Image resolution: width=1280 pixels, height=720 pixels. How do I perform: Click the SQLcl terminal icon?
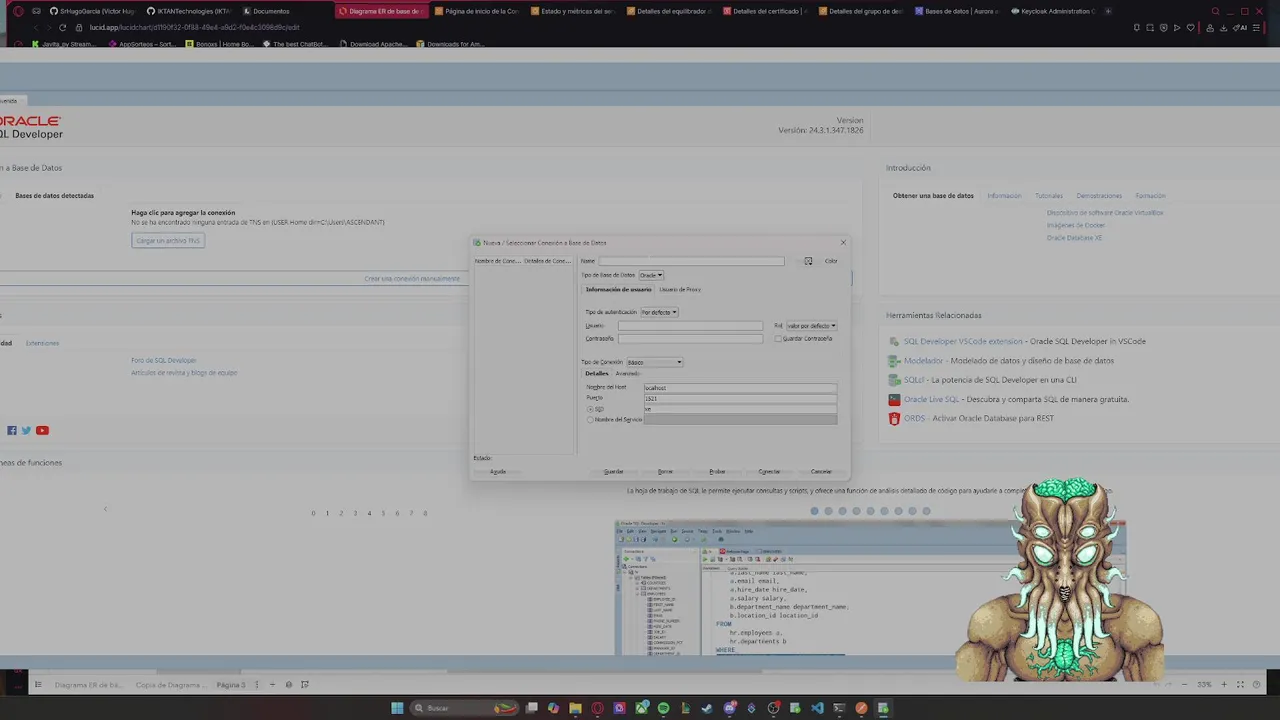[894, 380]
